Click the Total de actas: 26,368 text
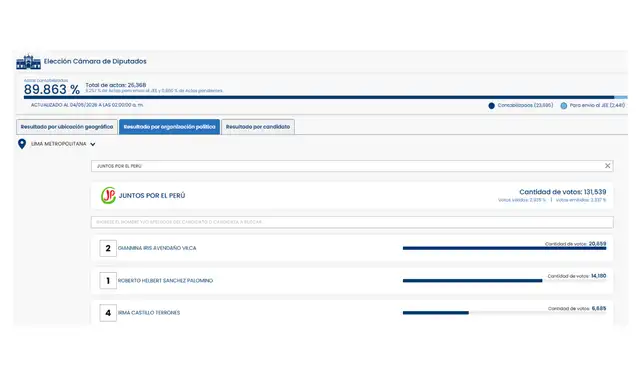Screen dimensions: 640x376 click(116, 85)
